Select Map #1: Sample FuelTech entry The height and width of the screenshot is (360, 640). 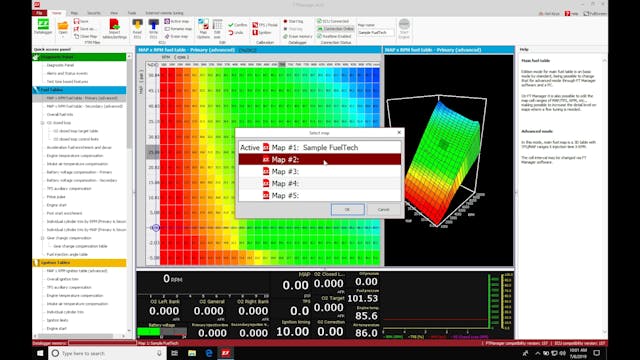[x=320, y=147]
